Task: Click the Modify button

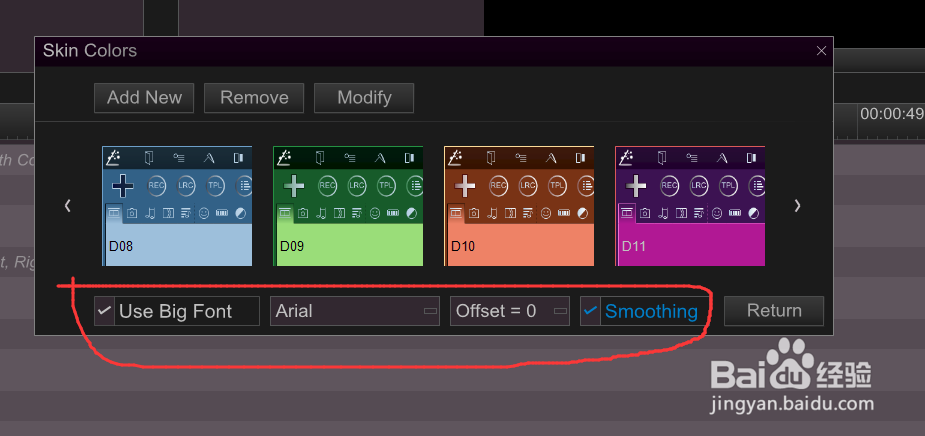Action: [x=364, y=98]
